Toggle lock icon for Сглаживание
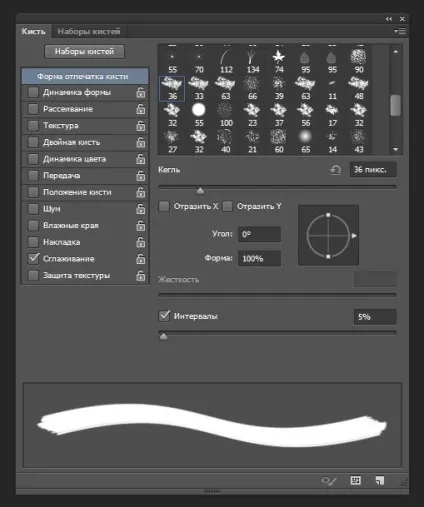This screenshot has width=424, height=507. click(x=141, y=259)
